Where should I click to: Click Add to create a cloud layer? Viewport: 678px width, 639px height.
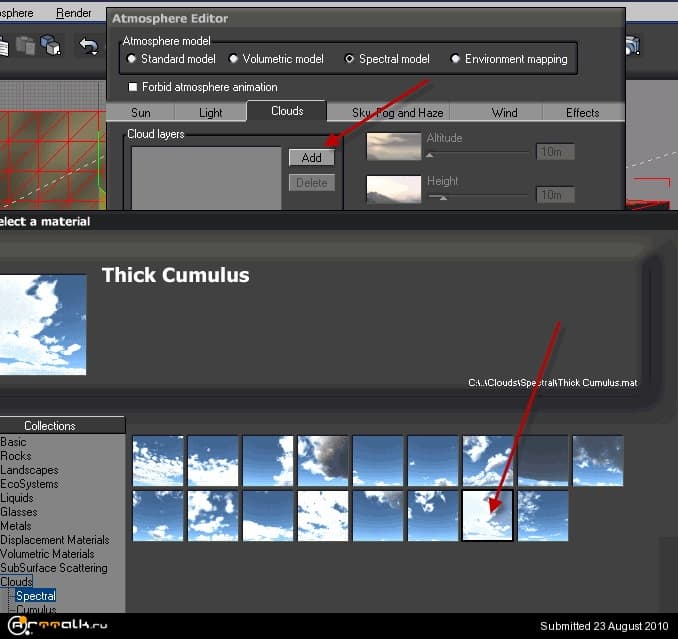[311, 158]
